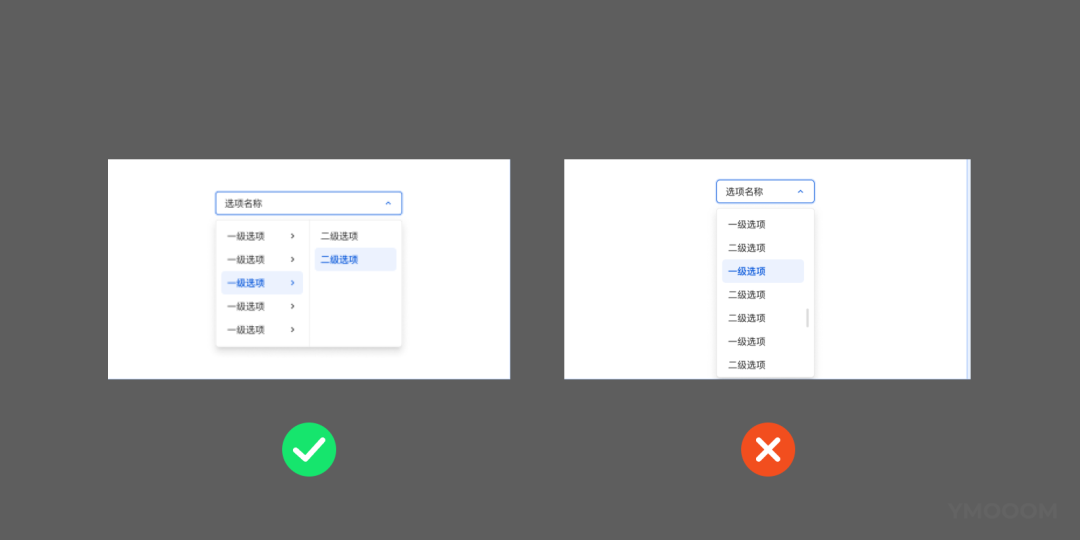This screenshot has height=540, width=1080.
Task: Select the last 一级选项 label in cascade menu
Action: 246,330
